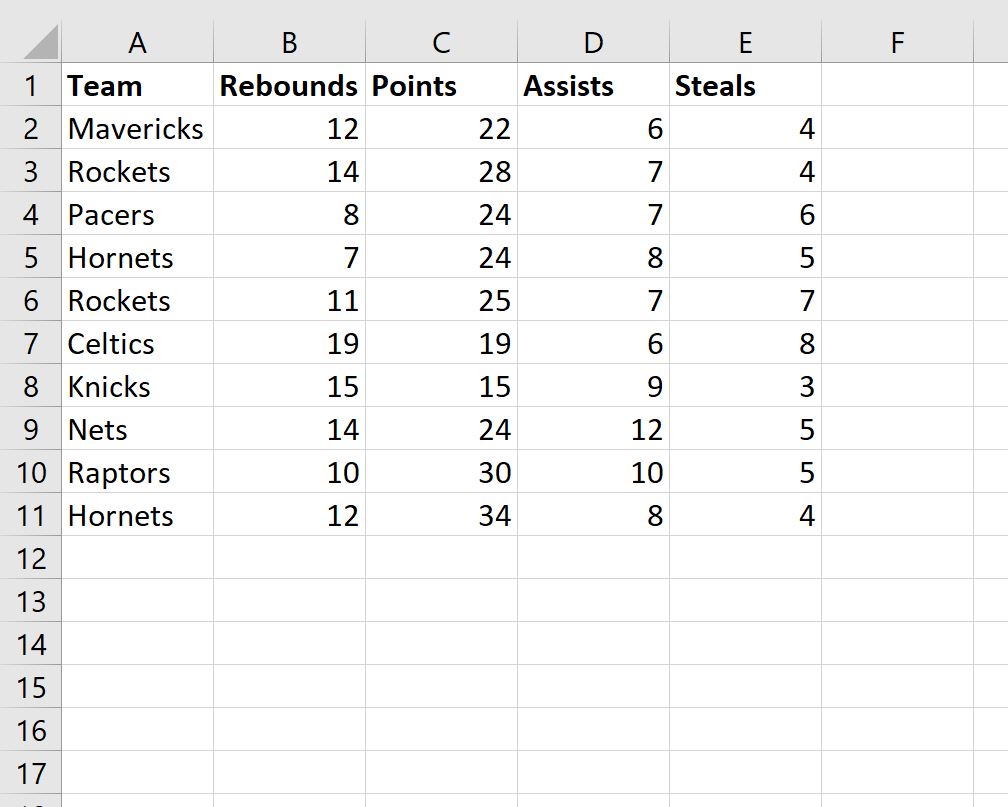Click the Select All corner triangle
The height and width of the screenshot is (807, 1008).
[x=40, y=42]
